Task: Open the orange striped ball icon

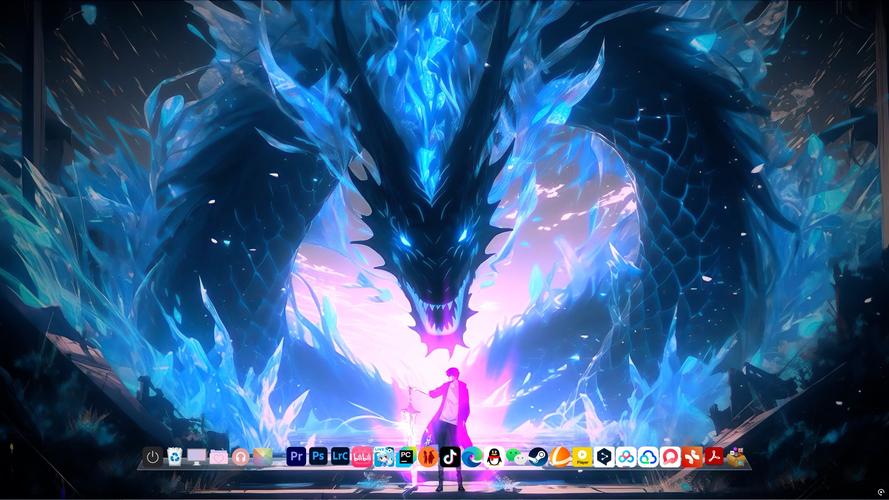Action: click(560, 456)
